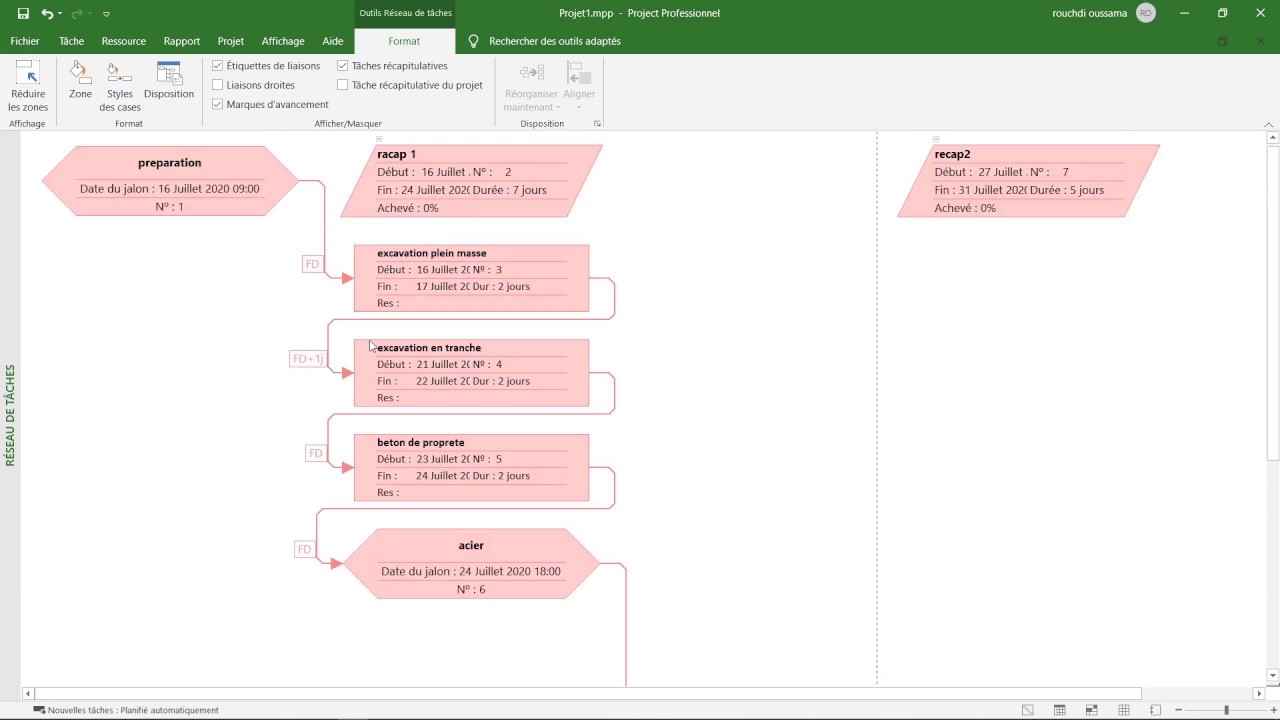Switch to Team Planner view icon
The height and width of the screenshot is (720, 1280).
pyautogui.click(x=1091, y=710)
